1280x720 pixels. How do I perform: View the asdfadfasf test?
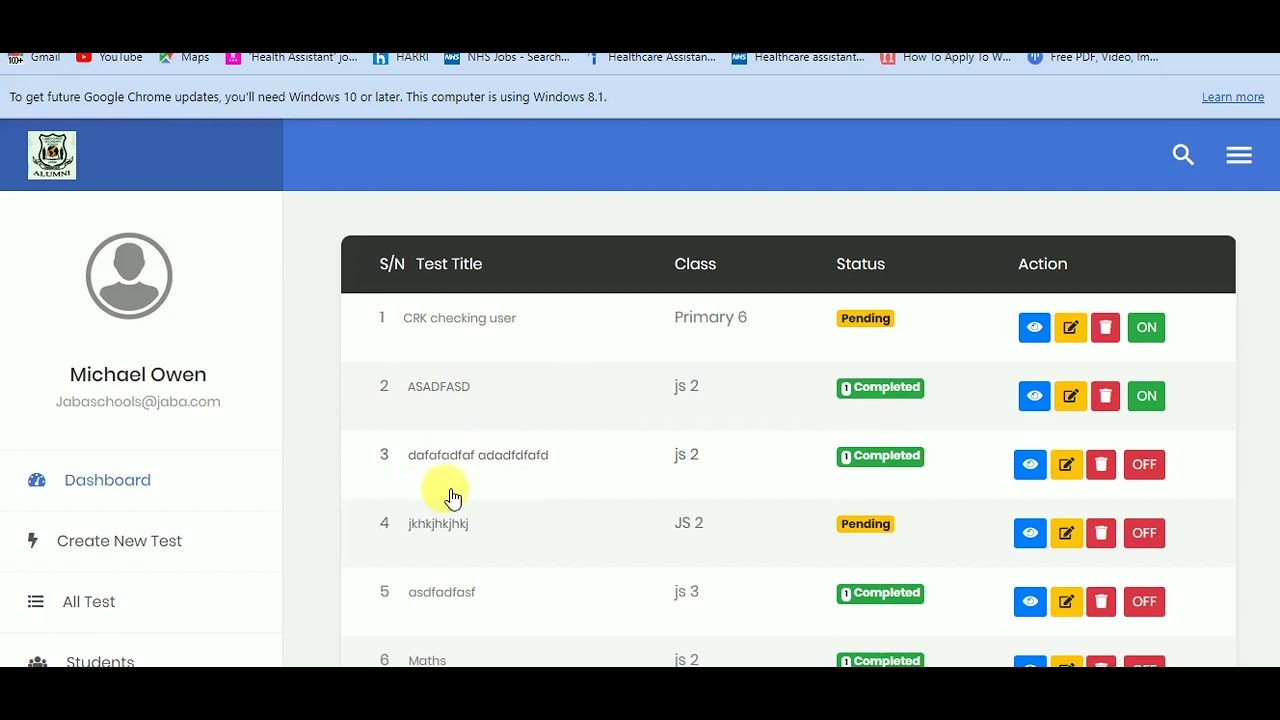(1030, 601)
